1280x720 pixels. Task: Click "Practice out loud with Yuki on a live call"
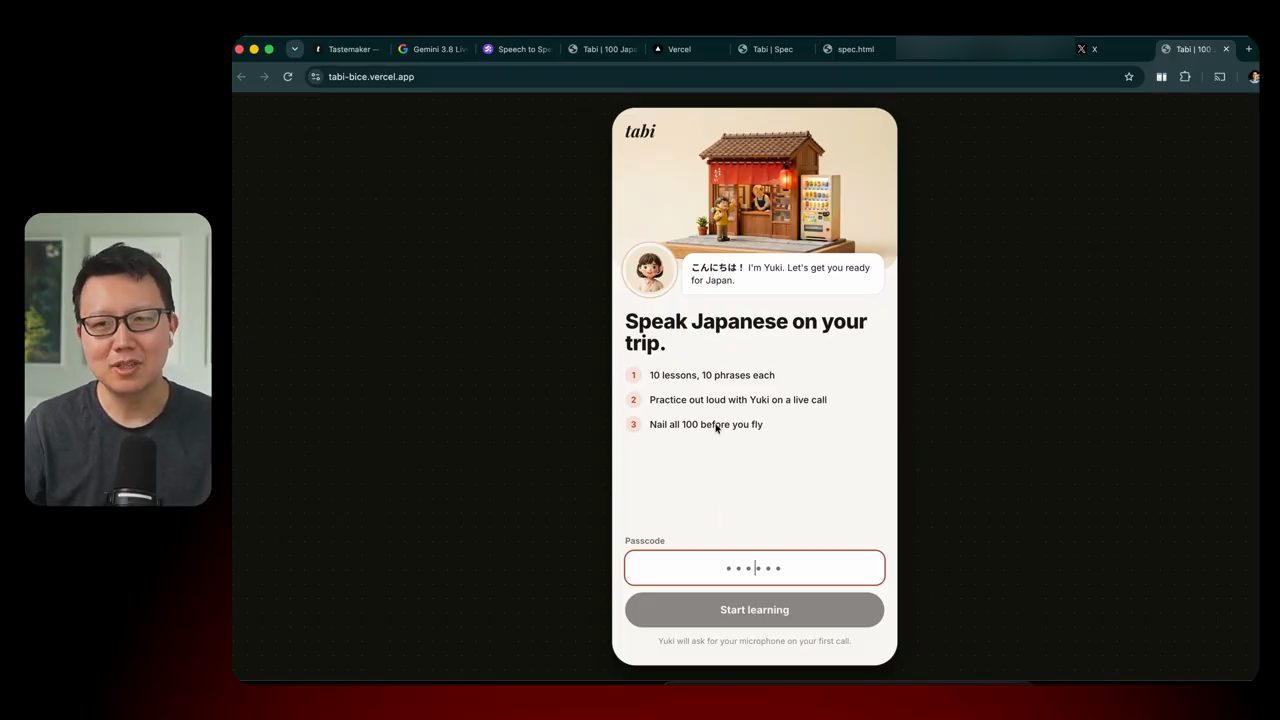point(738,400)
